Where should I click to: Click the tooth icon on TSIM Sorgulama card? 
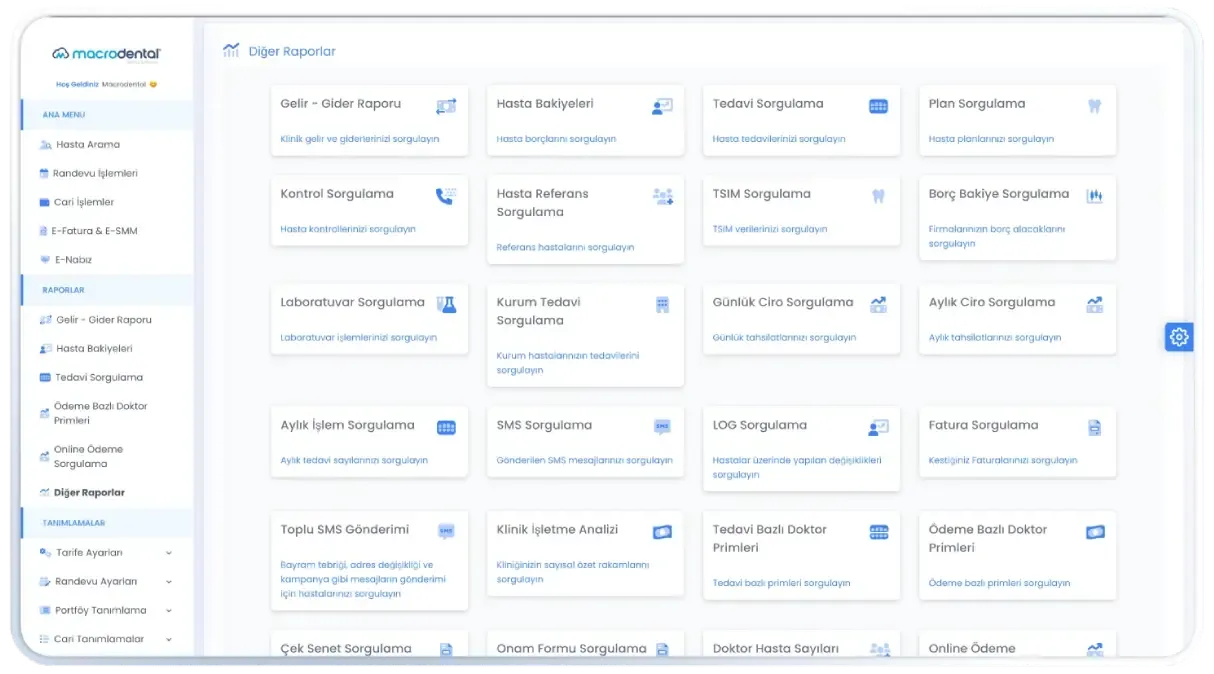tap(878, 196)
